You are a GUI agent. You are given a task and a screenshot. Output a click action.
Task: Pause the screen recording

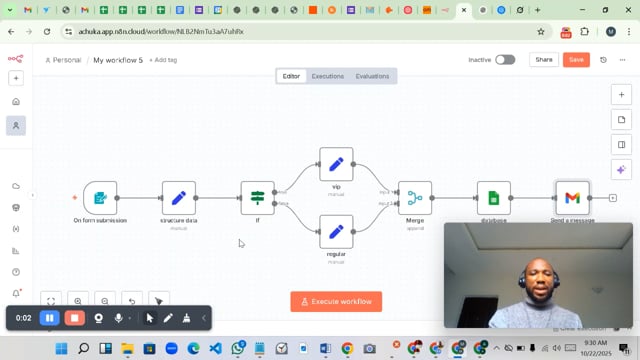pos(49,318)
